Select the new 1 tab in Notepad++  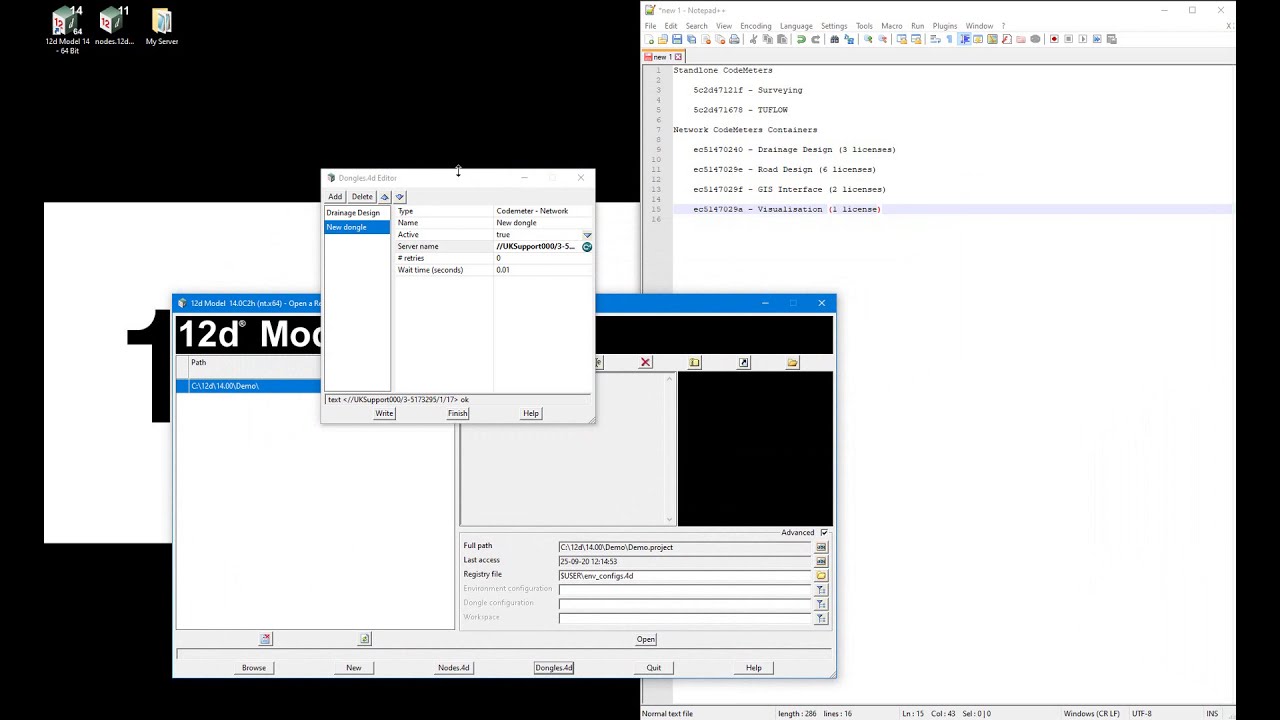click(661, 57)
